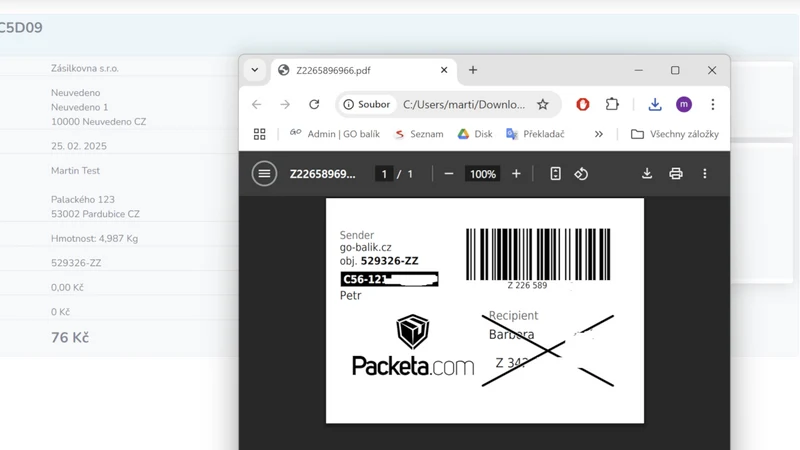
Task: Show browser downloads
Action: [655, 105]
